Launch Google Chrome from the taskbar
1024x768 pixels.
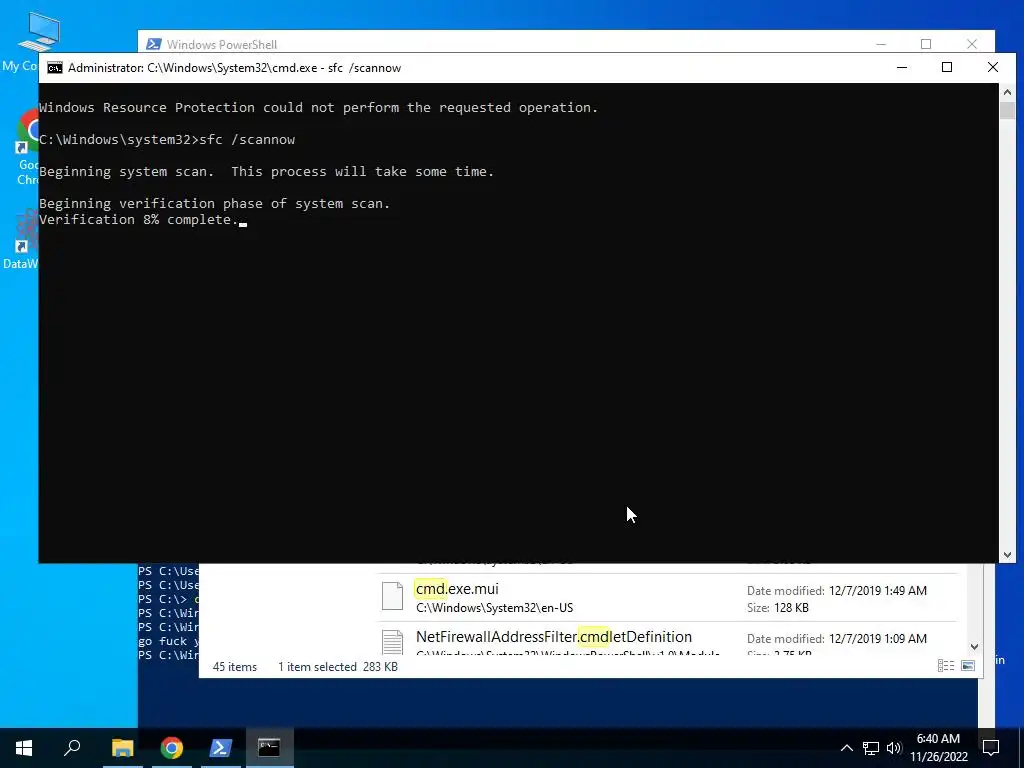pyautogui.click(x=172, y=748)
